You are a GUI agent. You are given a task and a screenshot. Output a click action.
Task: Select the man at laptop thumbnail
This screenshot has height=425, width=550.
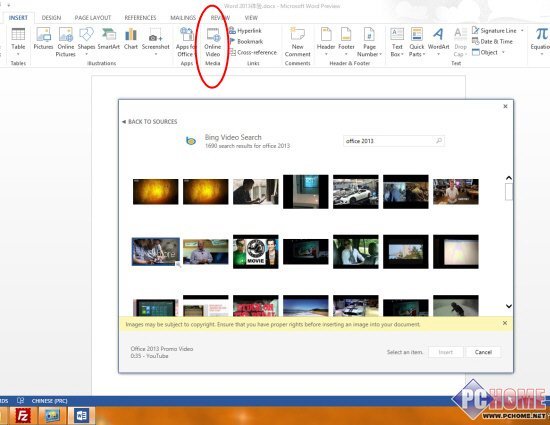[256, 191]
